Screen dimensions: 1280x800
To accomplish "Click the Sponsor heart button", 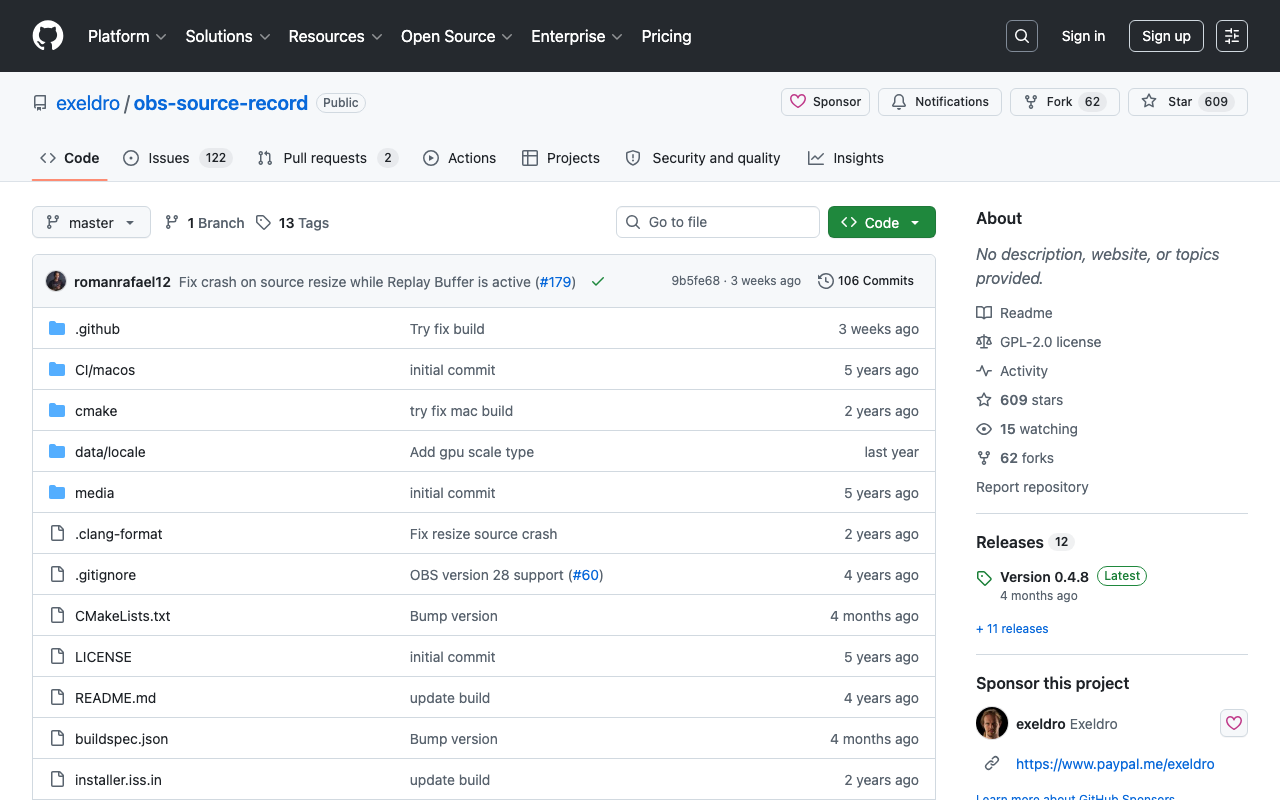I will (825, 102).
